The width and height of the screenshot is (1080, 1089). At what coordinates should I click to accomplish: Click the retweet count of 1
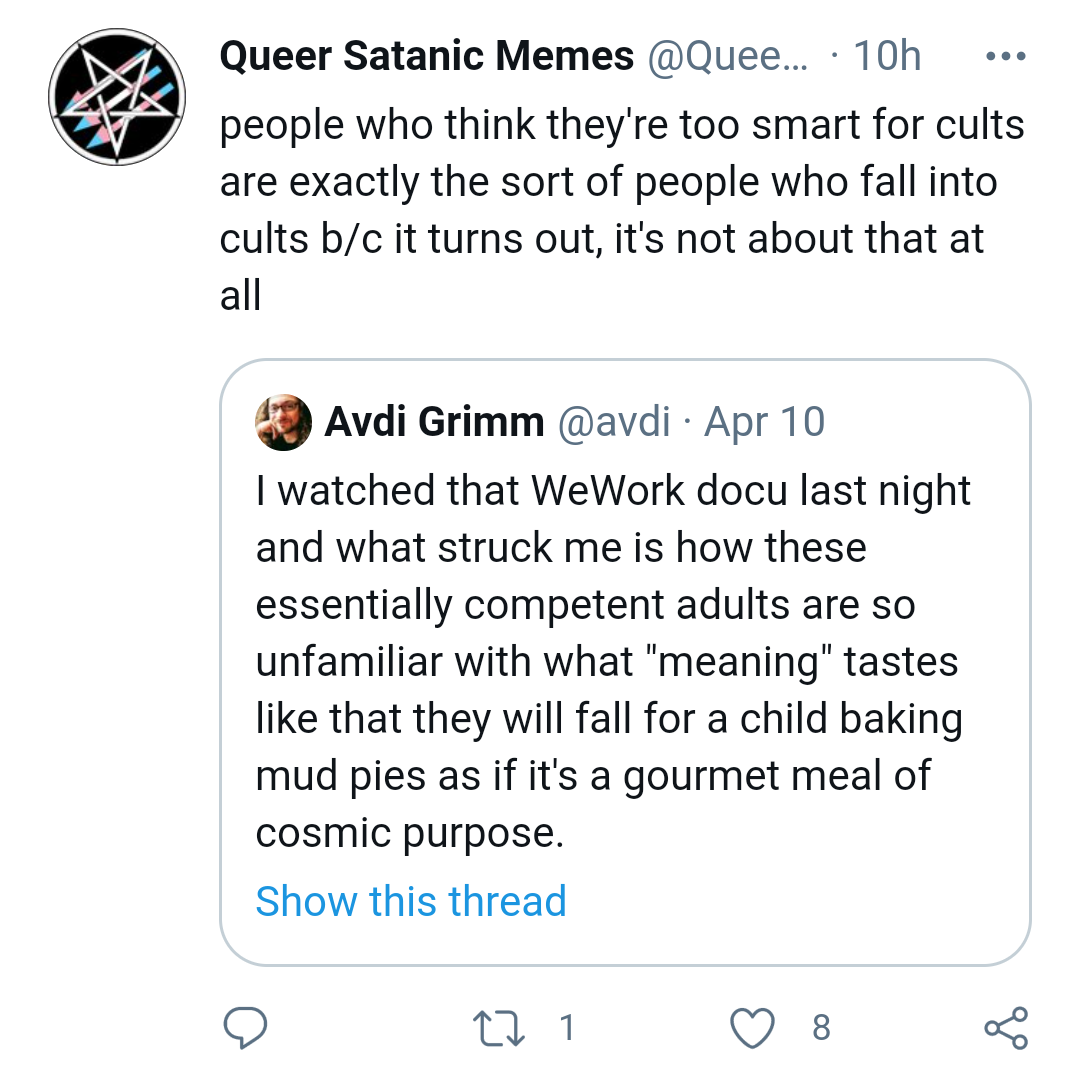coord(567,1027)
